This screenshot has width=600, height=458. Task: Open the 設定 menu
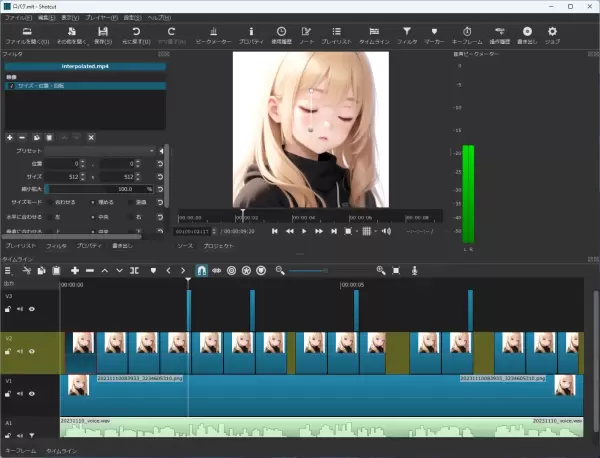click(x=132, y=18)
